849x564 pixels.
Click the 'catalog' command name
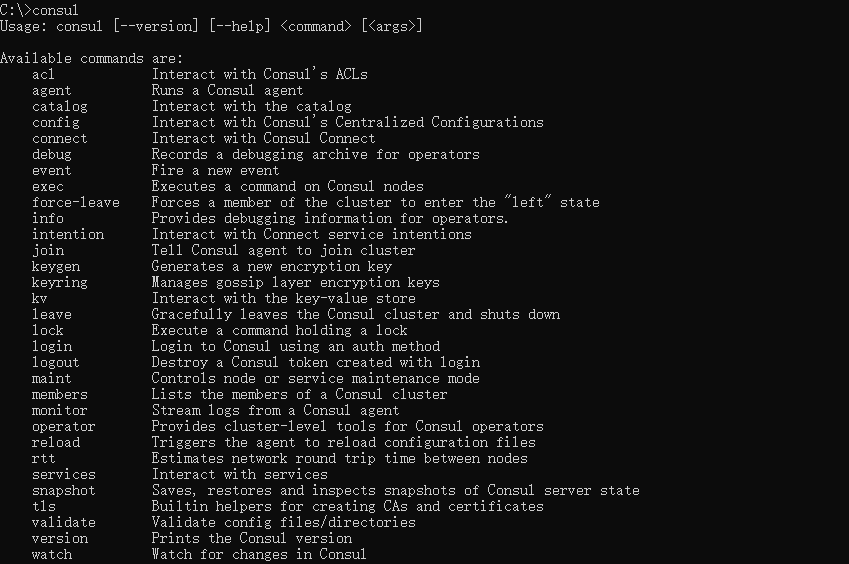(x=59, y=106)
